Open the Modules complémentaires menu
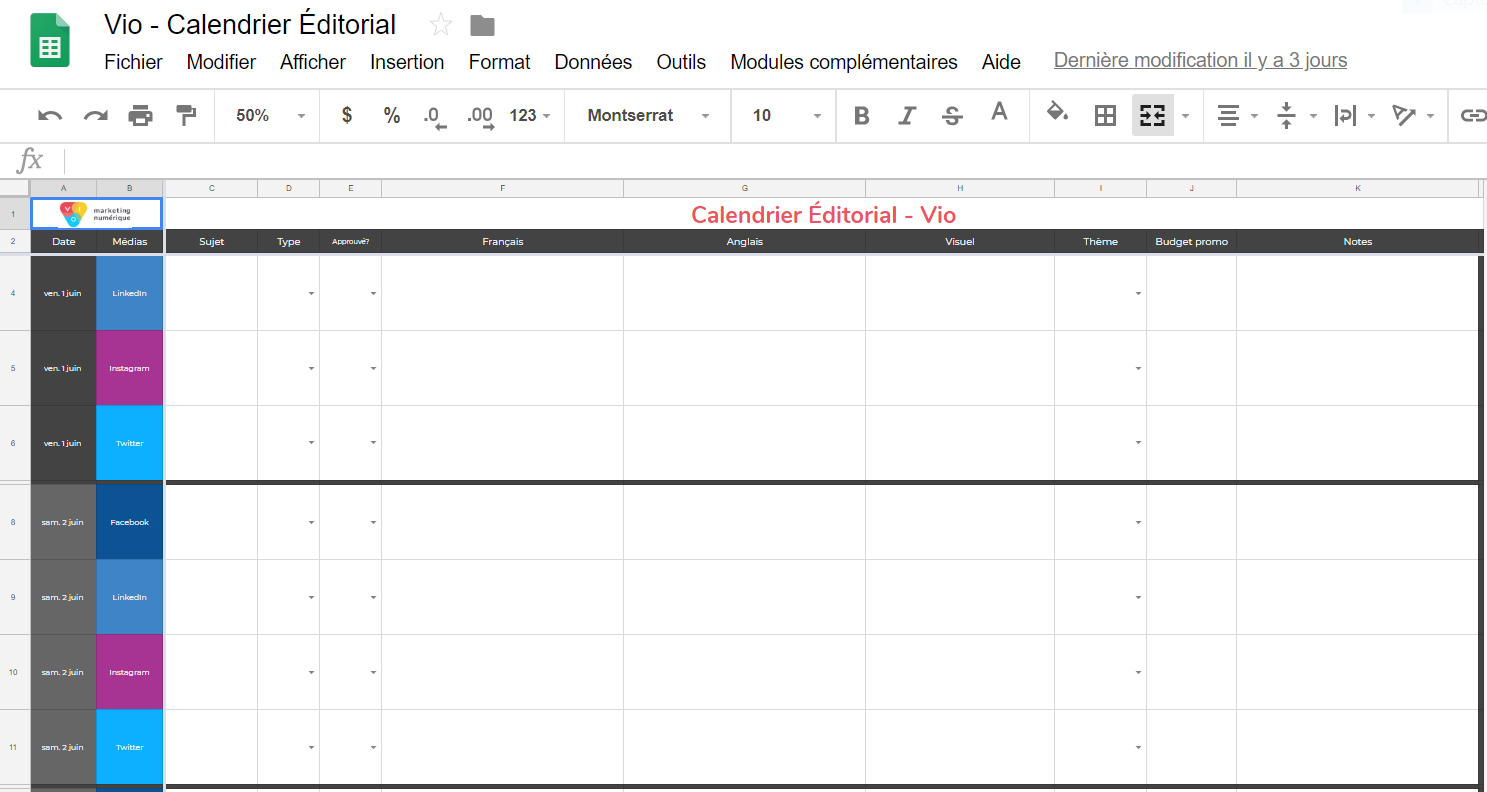Viewport: 1487px width, 792px height. (x=844, y=62)
